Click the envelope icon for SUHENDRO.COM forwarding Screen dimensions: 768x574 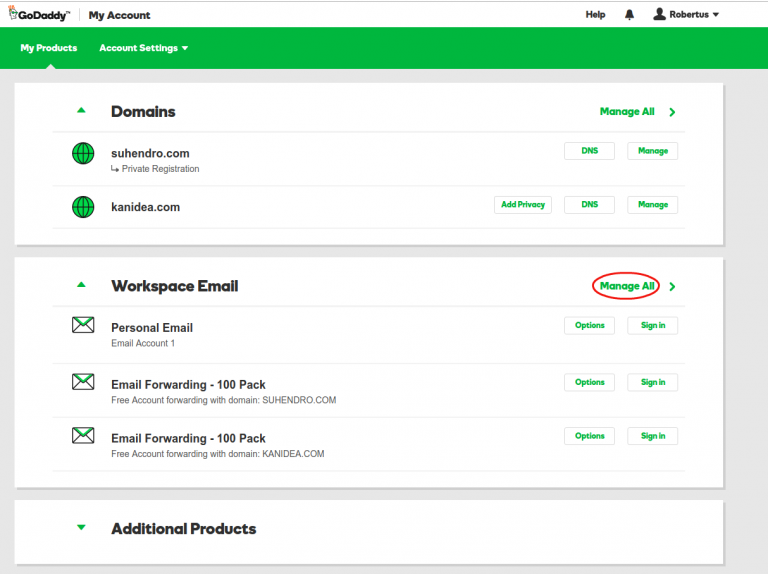coord(83,382)
